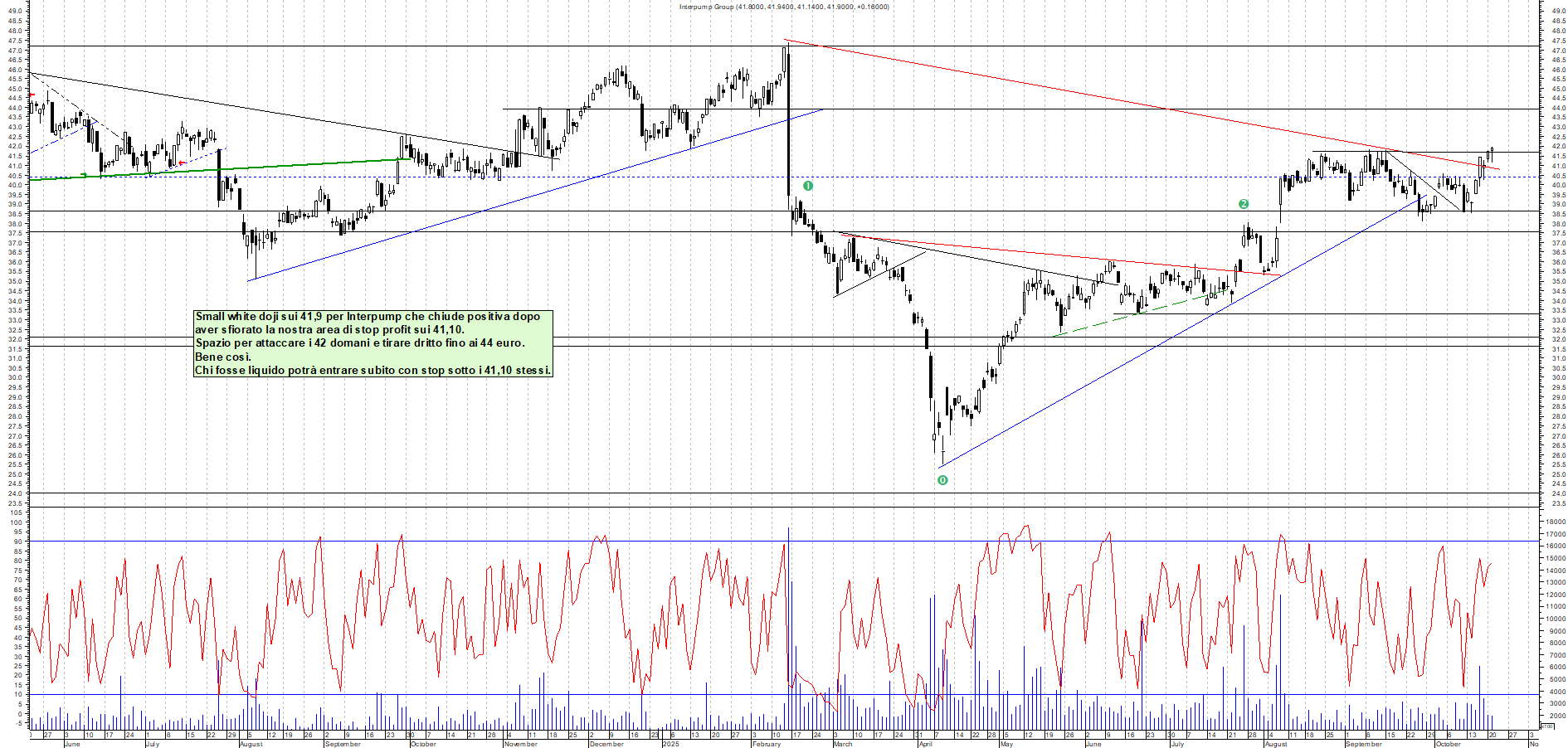Click the green arrow marker on the green trendline
The height and width of the screenshot is (748, 1568).
pyautogui.click(x=84, y=175)
